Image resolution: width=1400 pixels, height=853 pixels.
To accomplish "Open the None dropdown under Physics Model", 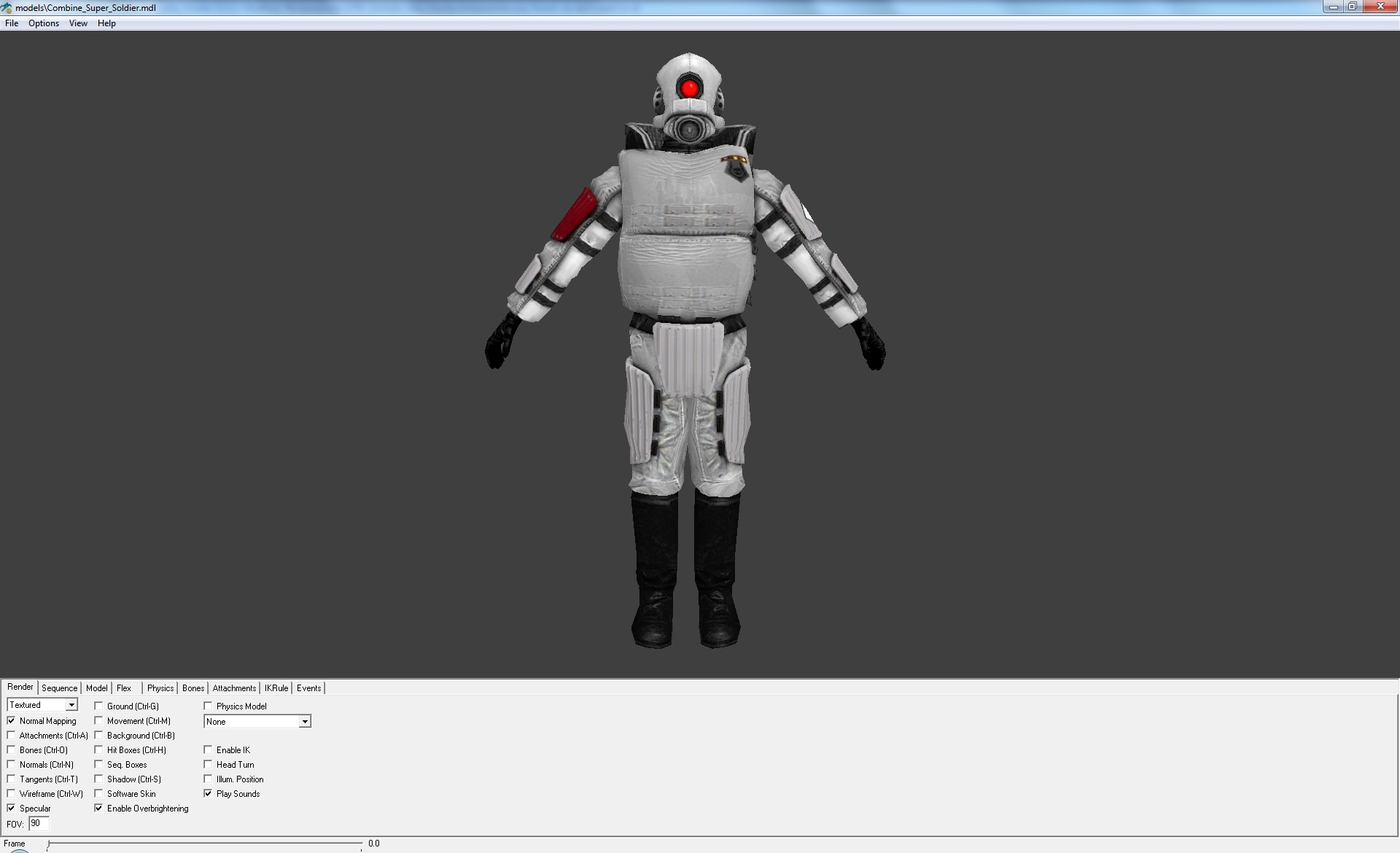I will [x=257, y=722].
